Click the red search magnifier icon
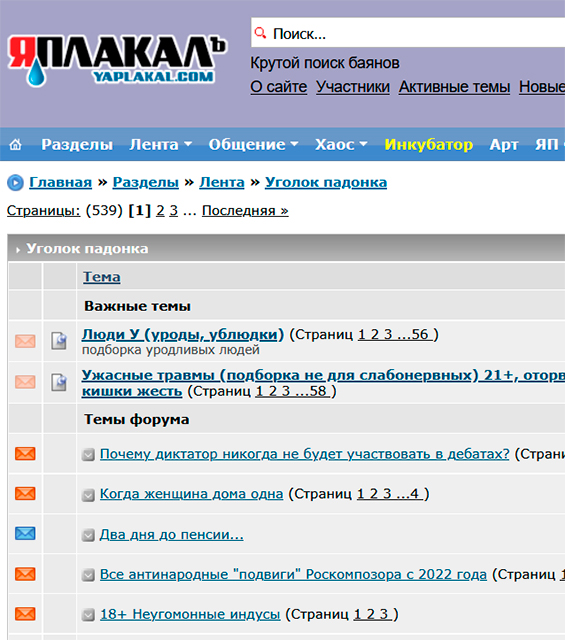Screen dimensions: 565x640 [x=260, y=33]
